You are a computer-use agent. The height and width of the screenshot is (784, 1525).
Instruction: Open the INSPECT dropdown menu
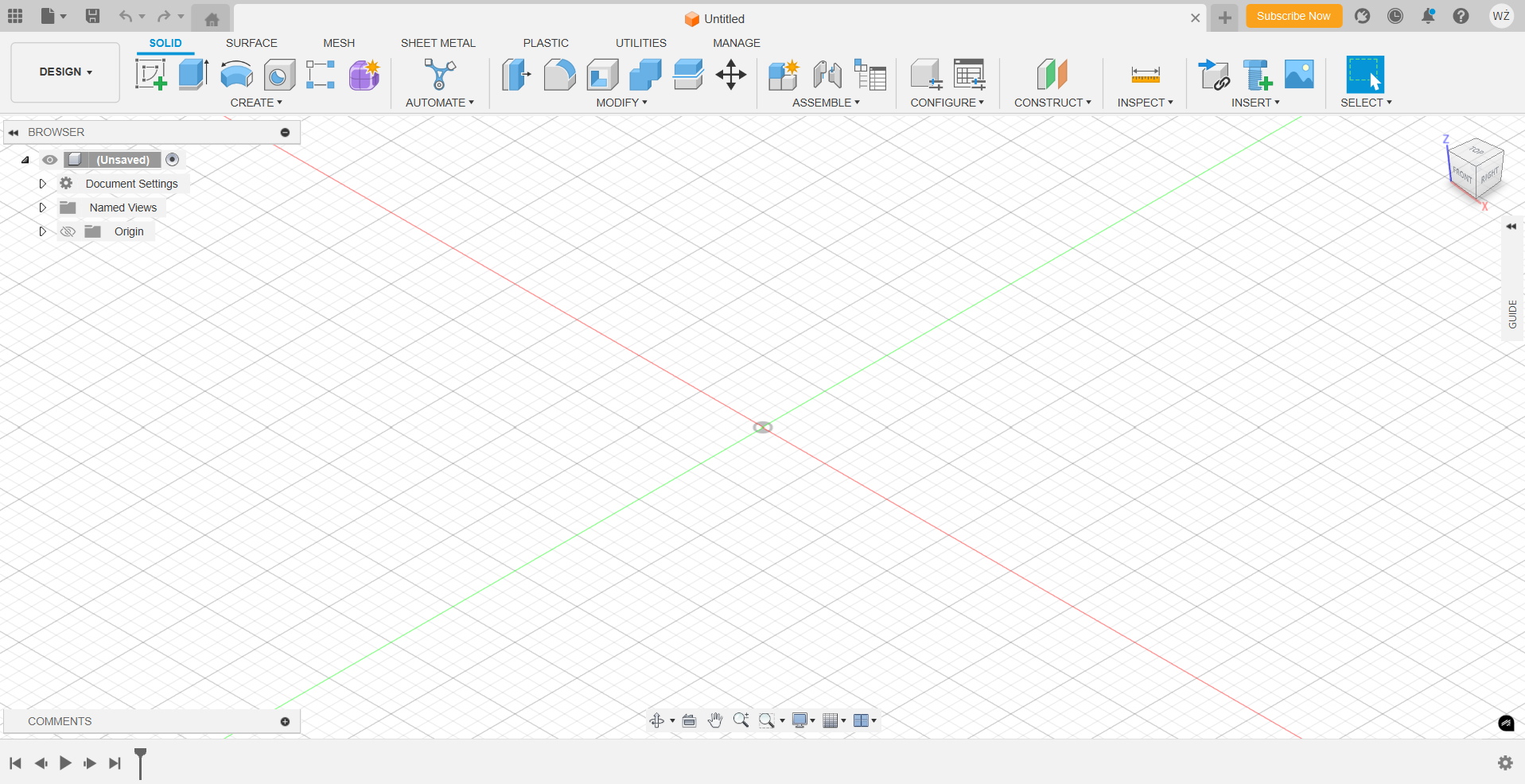tap(1145, 103)
